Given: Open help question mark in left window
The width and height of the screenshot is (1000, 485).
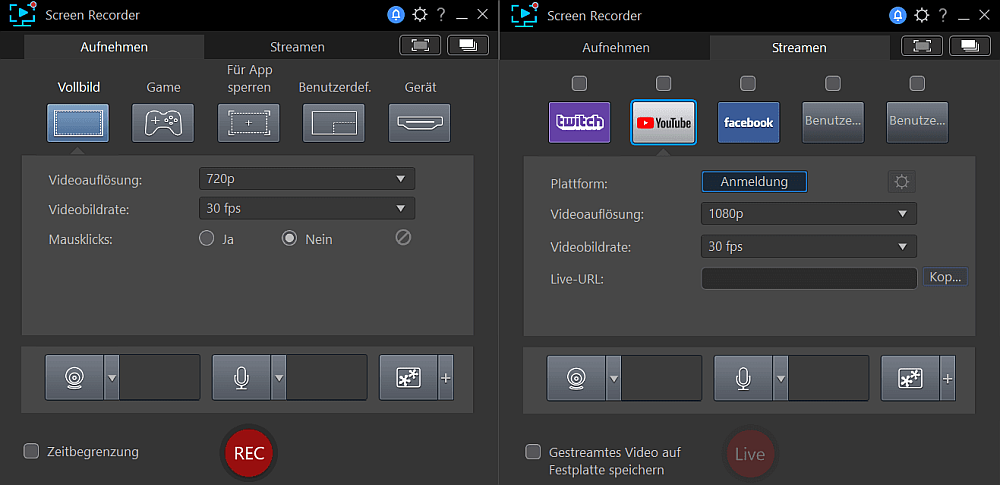Looking at the screenshot, I should [x=441, y=15].
